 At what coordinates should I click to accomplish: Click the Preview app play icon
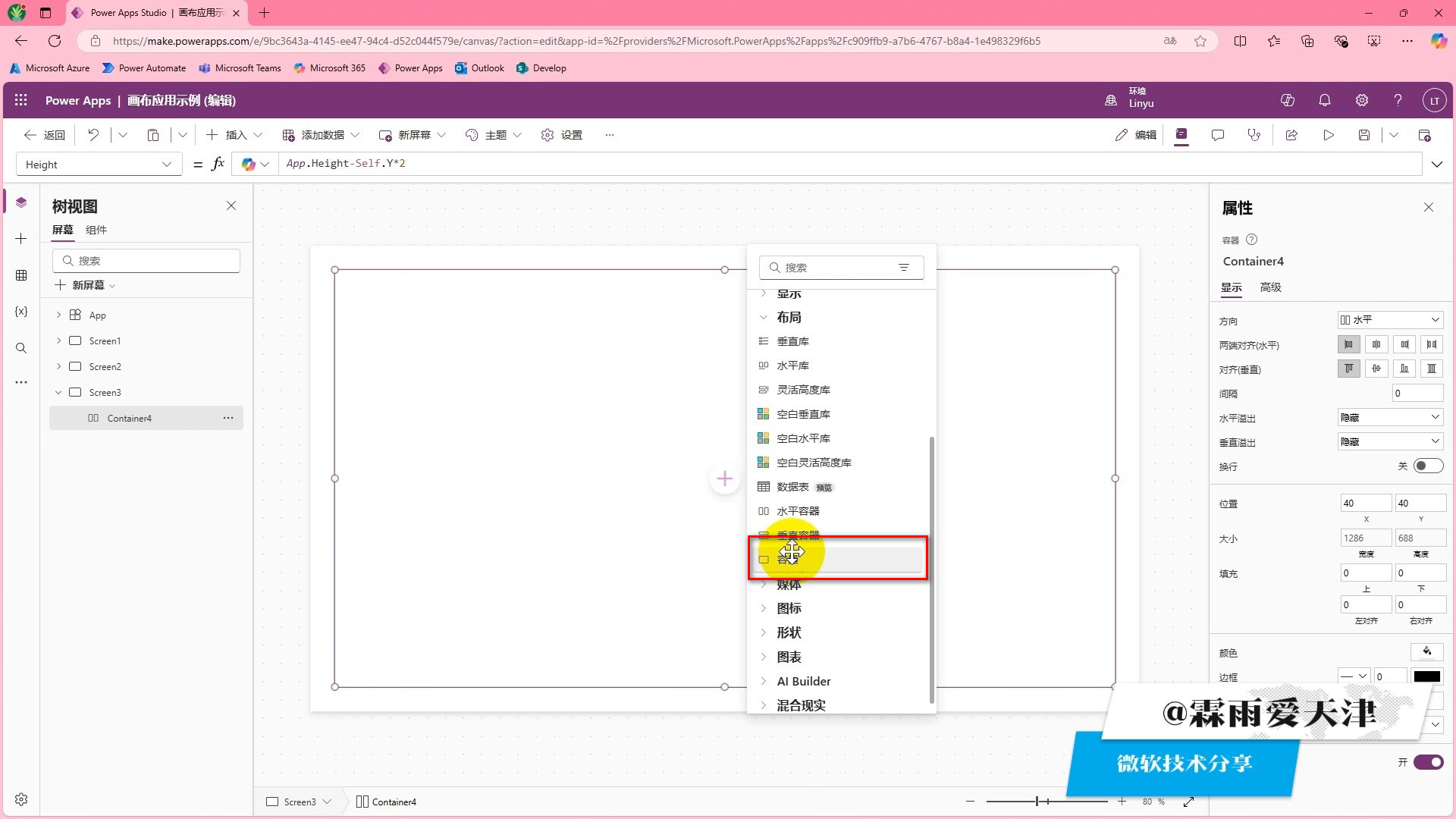(x=1329, y=135)
